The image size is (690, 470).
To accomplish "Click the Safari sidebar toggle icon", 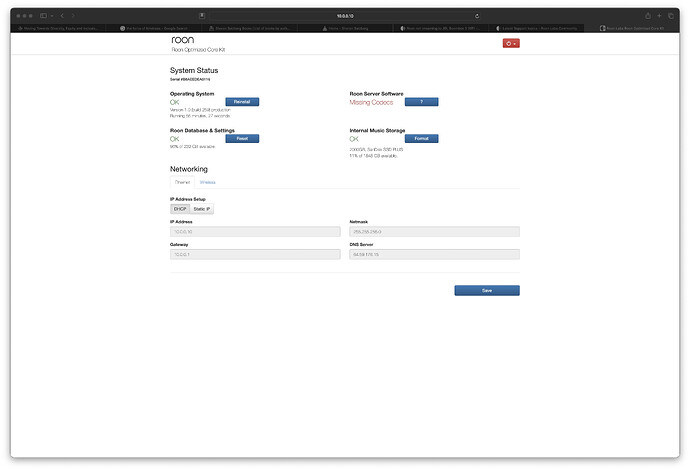I will 43,16.
